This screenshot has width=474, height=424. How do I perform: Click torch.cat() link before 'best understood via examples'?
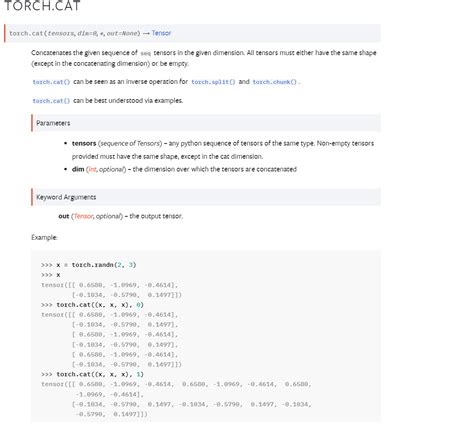[x=51, y=101]
